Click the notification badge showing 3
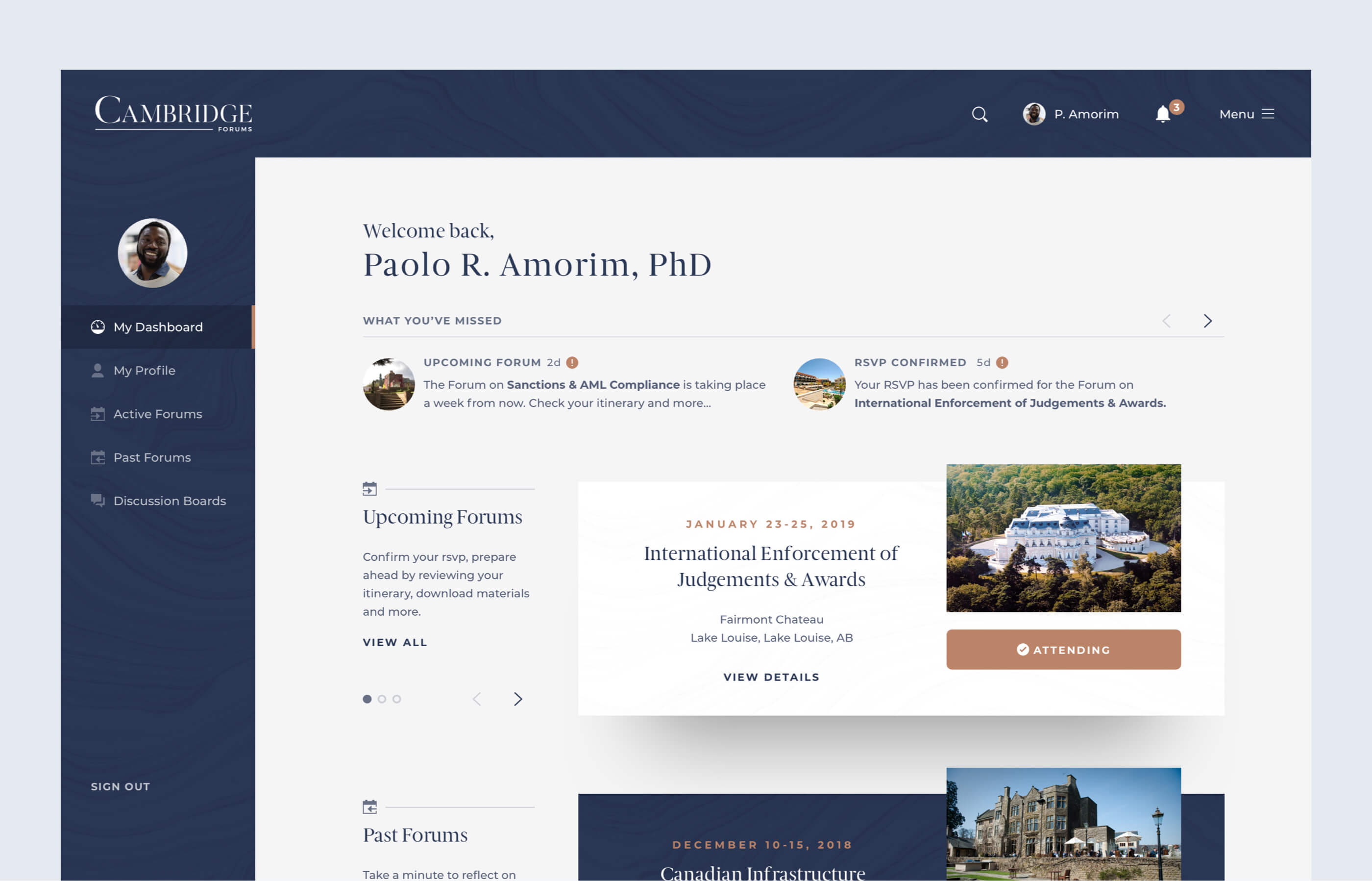The height and width of the screenshot is (881, 1372). pyautogui.click(x=1176, y=107)
